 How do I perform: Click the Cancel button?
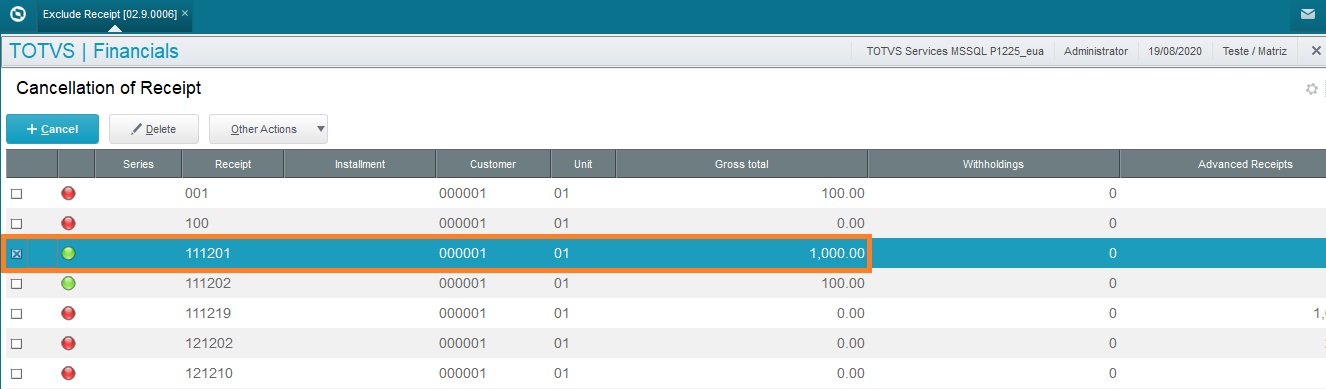[x=52, y=129]
